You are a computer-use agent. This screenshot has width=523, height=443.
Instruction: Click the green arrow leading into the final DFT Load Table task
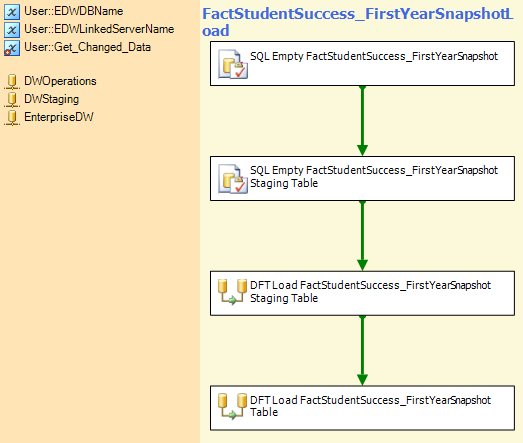362,350
